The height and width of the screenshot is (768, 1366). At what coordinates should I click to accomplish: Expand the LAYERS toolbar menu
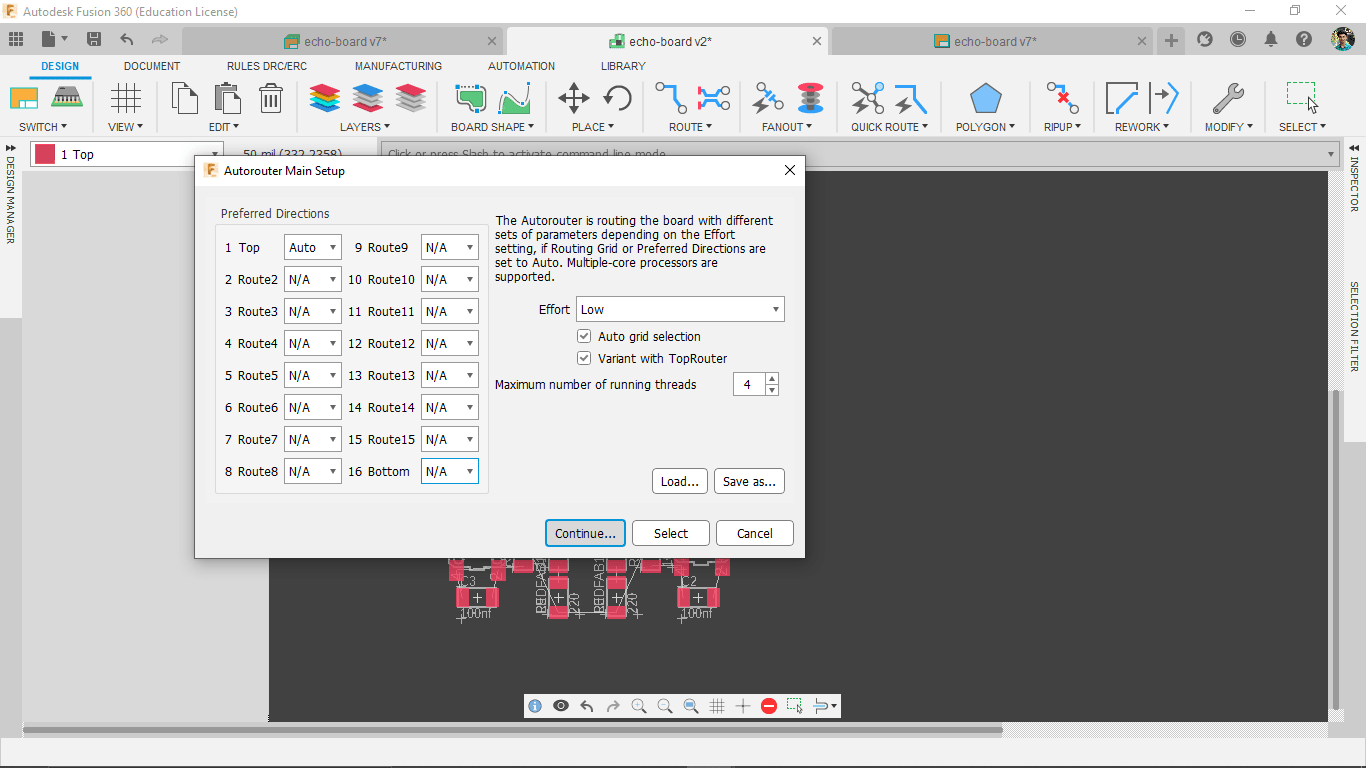364,127
